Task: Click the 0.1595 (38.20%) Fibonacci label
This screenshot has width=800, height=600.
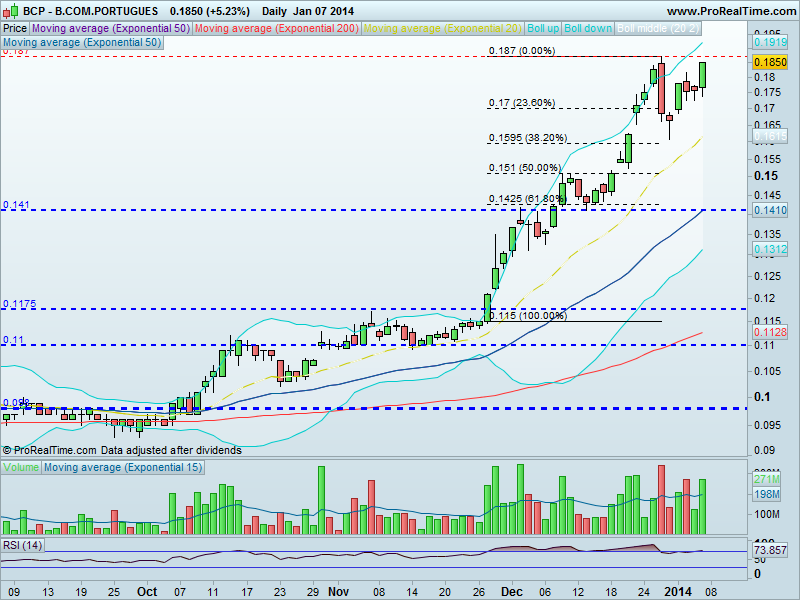Action: [528, 138]
